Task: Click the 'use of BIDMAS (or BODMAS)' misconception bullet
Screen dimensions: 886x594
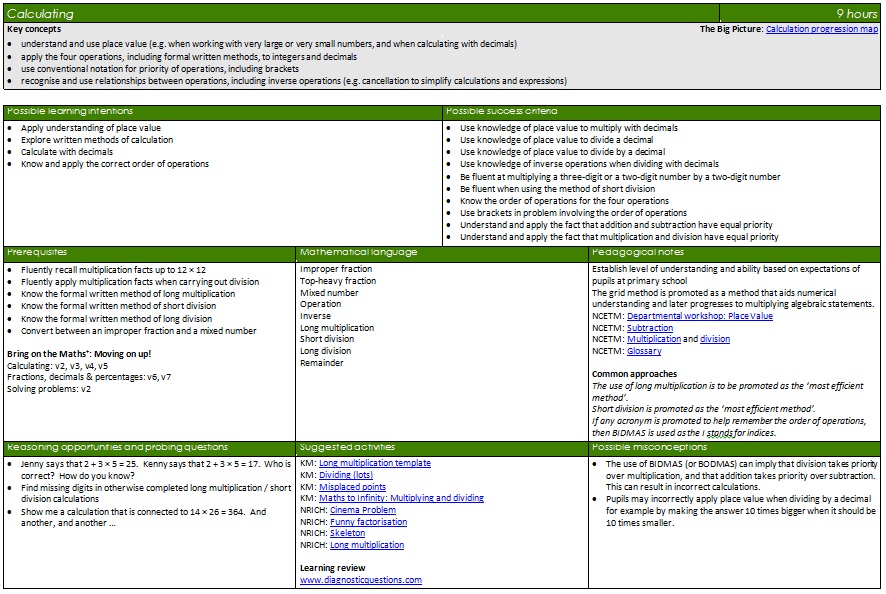Action: 741,475
